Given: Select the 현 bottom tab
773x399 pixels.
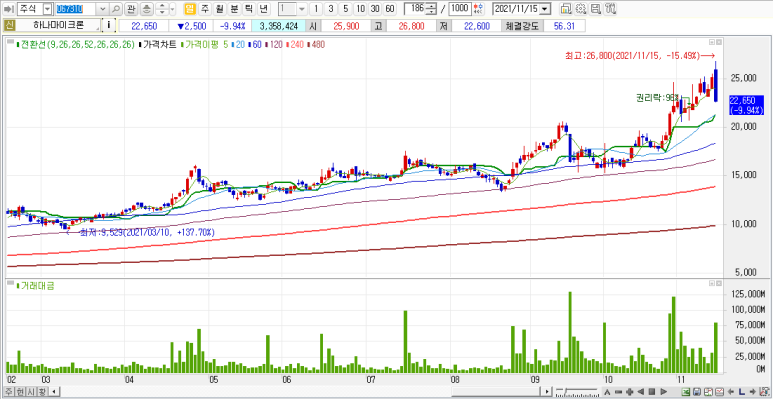Looking at the screenshot, I should pyautogui.click(x=20, y=392).
